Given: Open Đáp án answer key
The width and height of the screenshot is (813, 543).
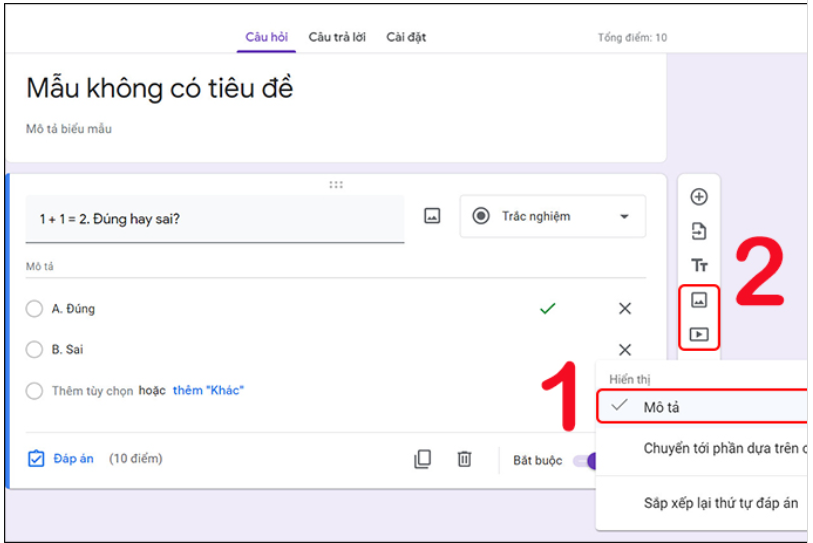Looking at the screenshot, I should coord(61,459).
